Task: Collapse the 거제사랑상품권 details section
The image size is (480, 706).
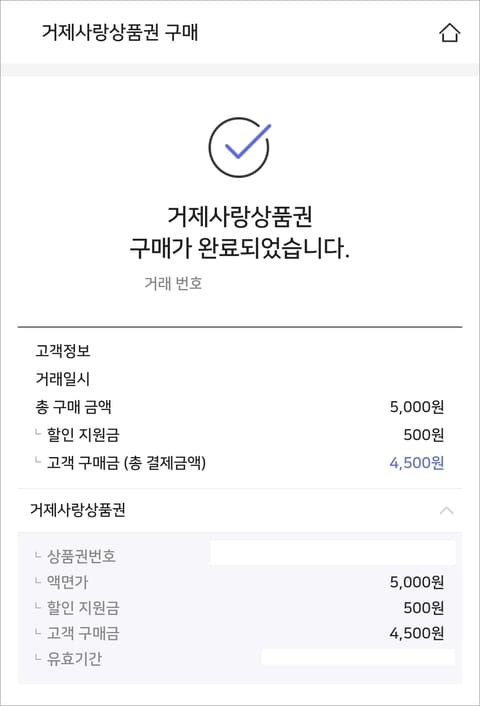Action: pyautogui.click(x=446, y=510)
